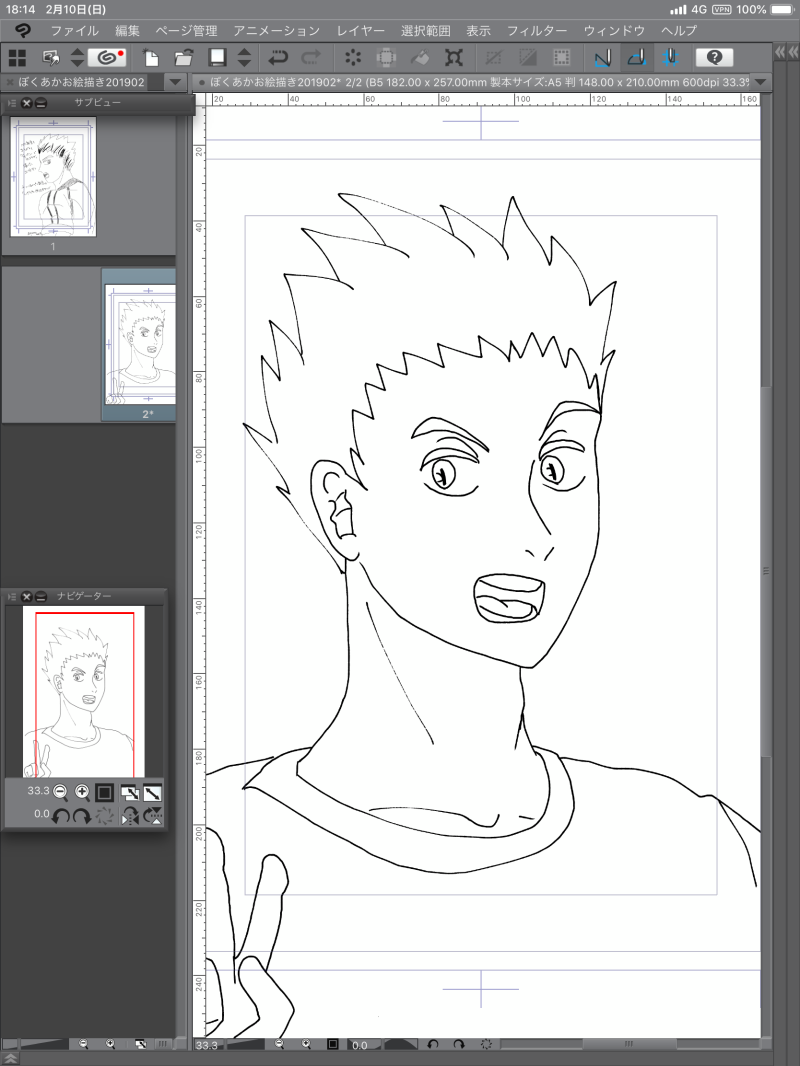Toggle Fit to Screen in the Navigator
This screenshot has height=1066, width=800.
pos(130,793)
